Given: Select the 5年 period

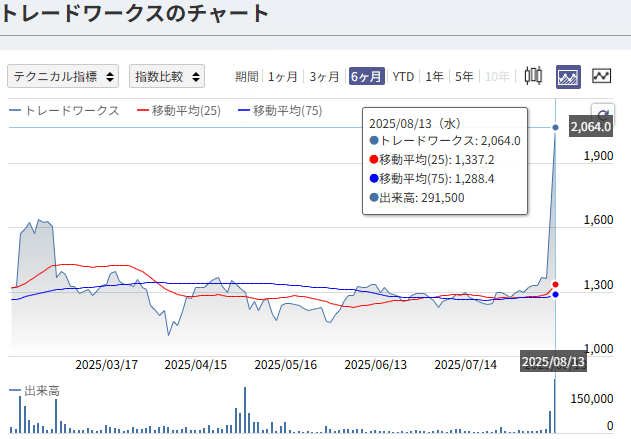Looking at the screenshot, I should tap(464, 76).
